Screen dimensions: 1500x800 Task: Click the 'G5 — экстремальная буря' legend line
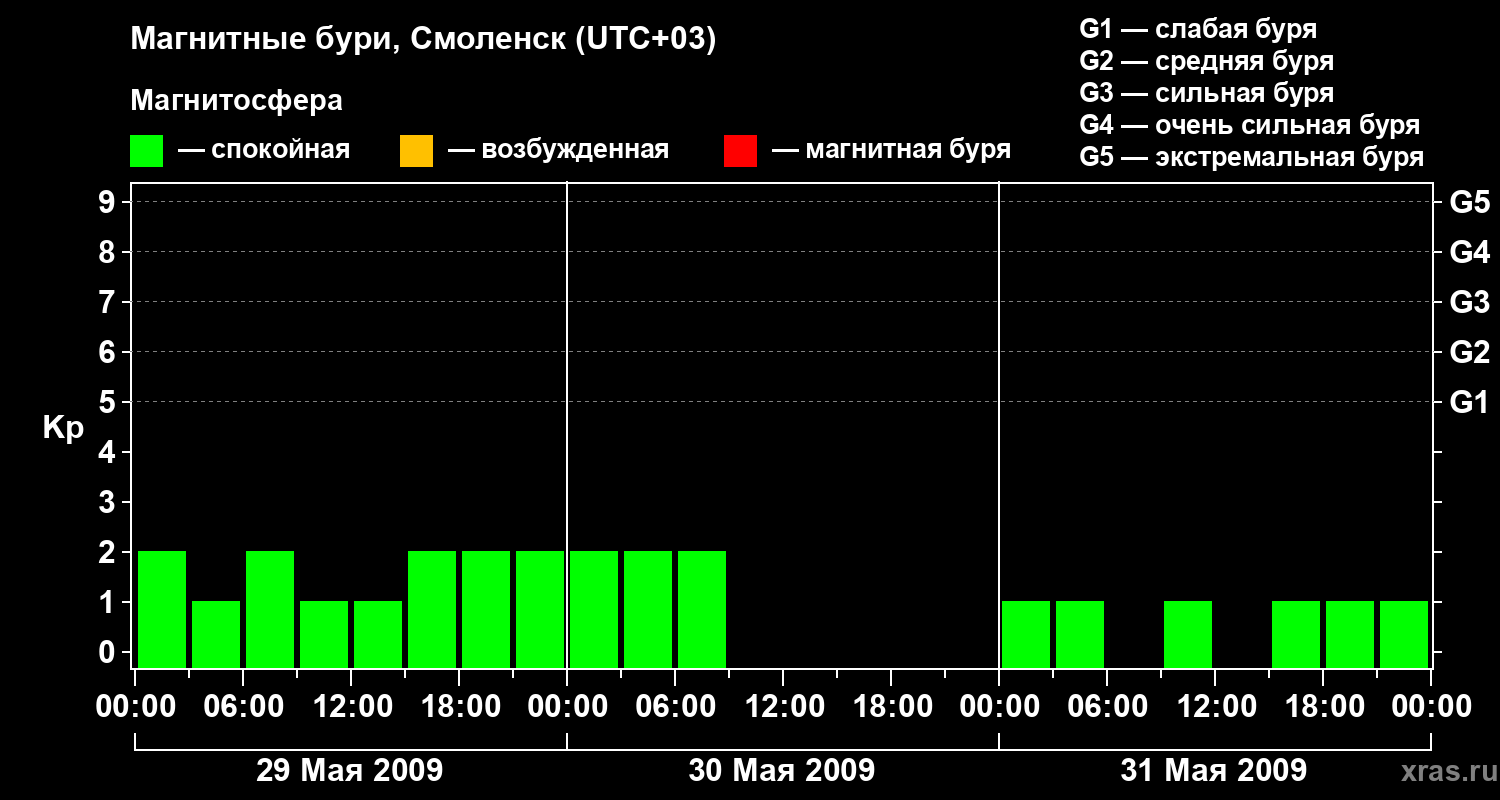point(1251,157)
